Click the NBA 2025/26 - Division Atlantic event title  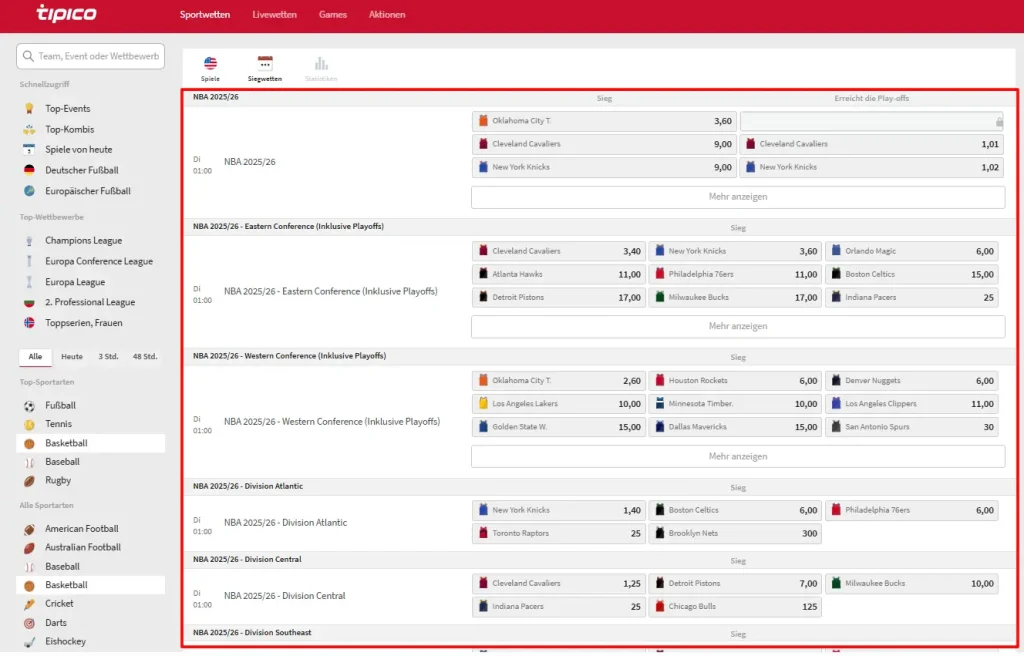pos(285,523)
